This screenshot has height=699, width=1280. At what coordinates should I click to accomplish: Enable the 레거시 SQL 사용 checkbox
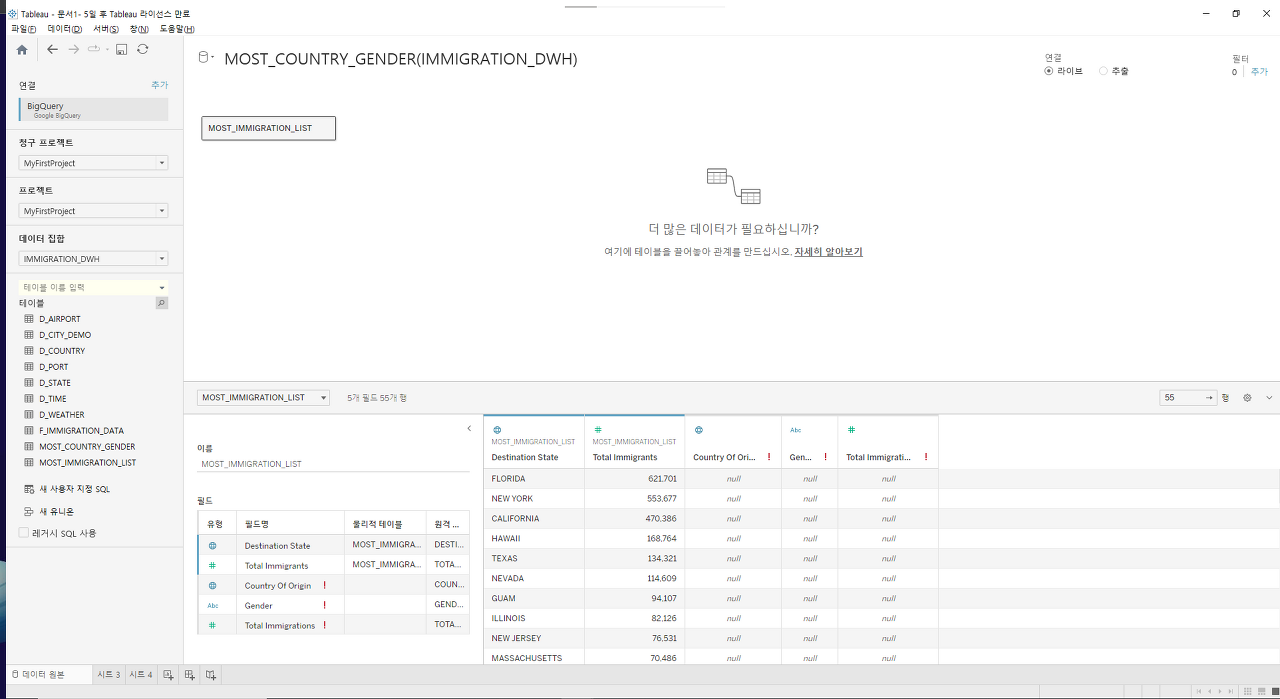24,533
